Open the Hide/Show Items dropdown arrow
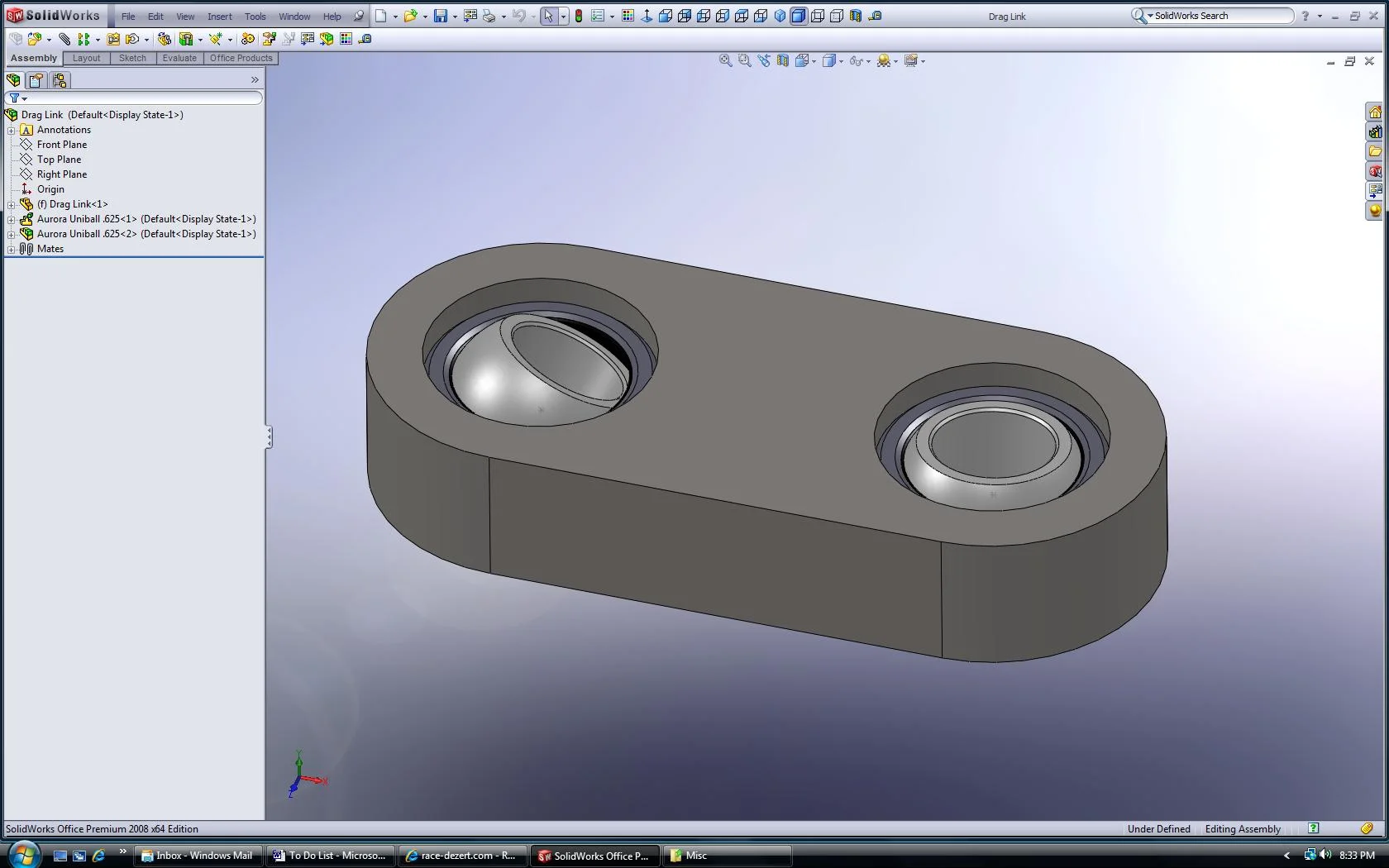Screen dimensions: 1389x868 pyautogui.click(x=868, y=61)
